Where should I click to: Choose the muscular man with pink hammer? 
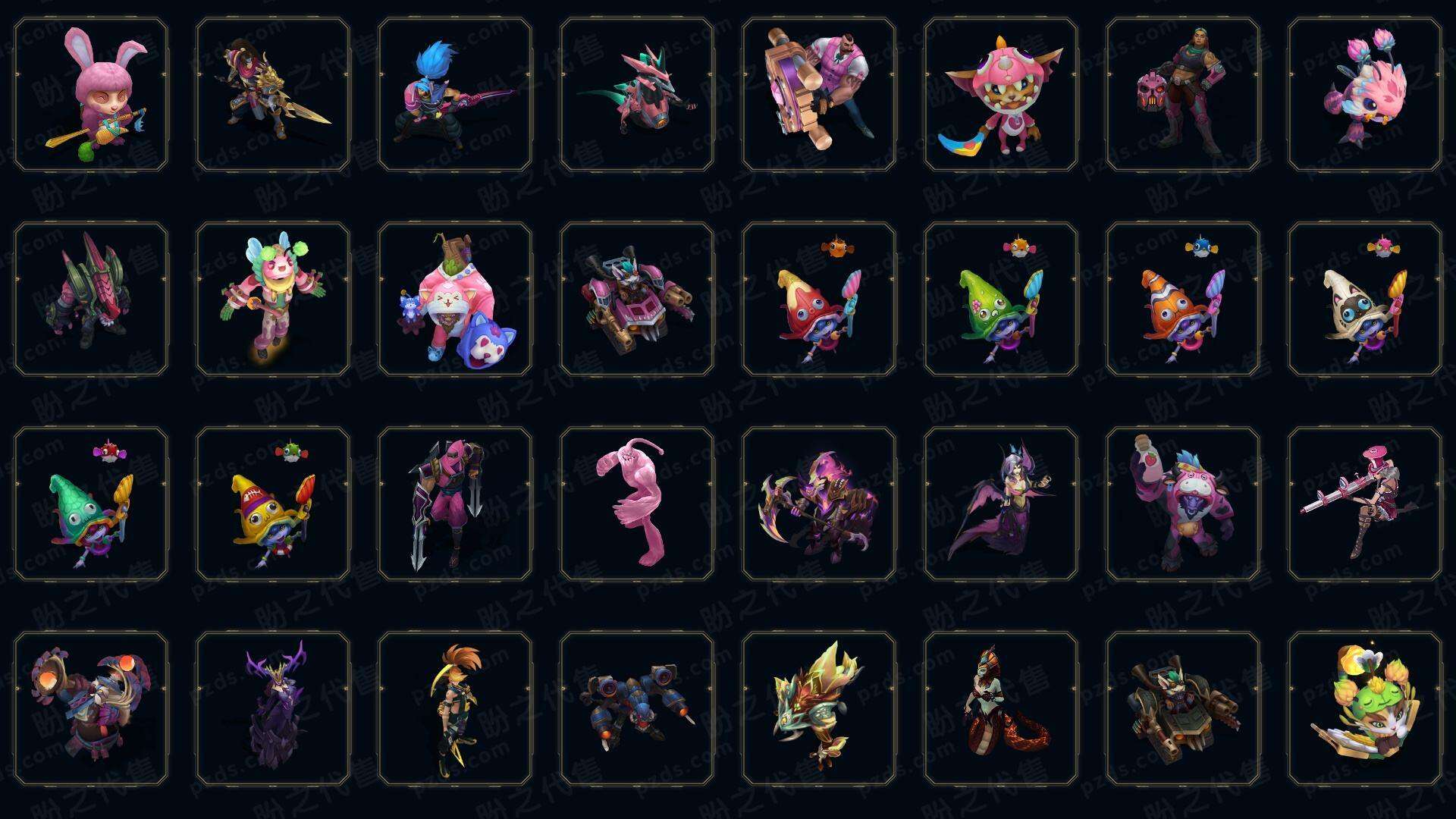819,95
